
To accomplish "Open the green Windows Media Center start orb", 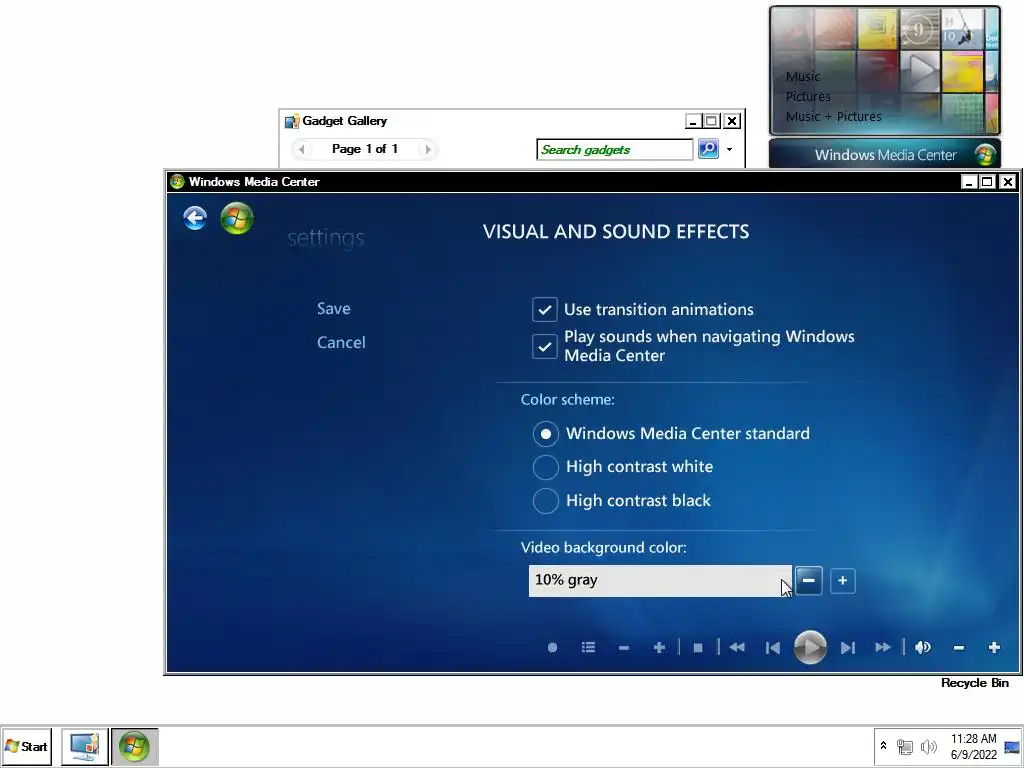I will point(237,217).
